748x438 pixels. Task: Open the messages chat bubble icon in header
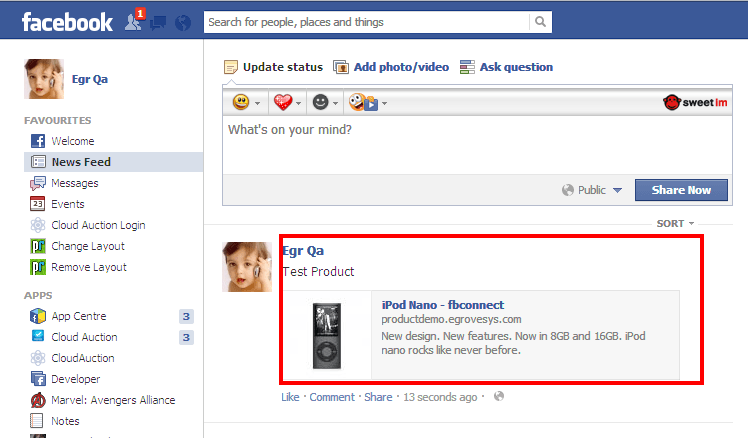pyautogui.click(x=158, y=22)
